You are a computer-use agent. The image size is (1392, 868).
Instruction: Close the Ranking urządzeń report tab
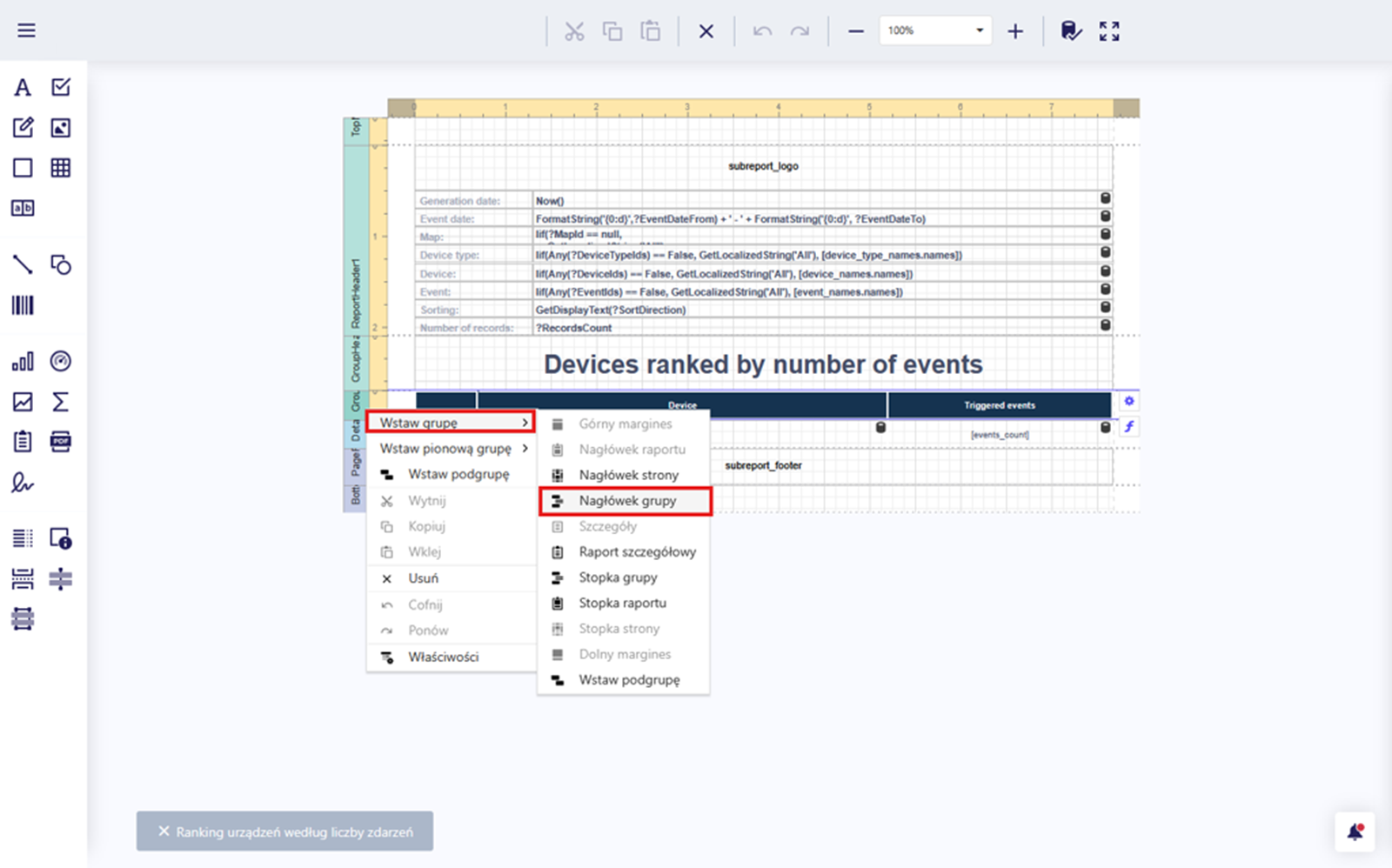[x=164, y=831]
